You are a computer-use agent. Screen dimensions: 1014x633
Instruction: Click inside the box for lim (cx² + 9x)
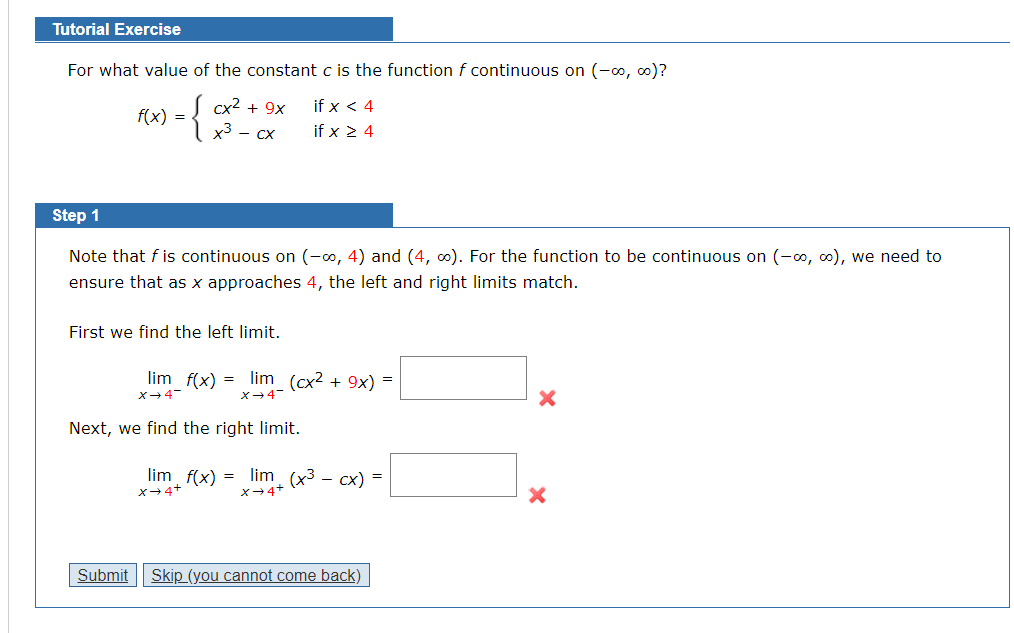(462, 377)
